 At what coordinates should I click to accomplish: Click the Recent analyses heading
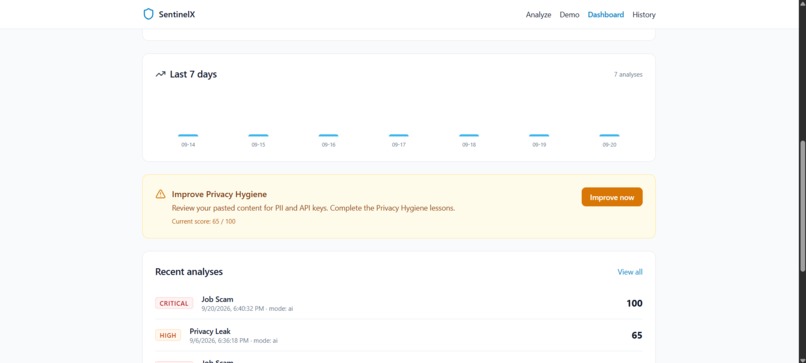(x=189, y=272)
